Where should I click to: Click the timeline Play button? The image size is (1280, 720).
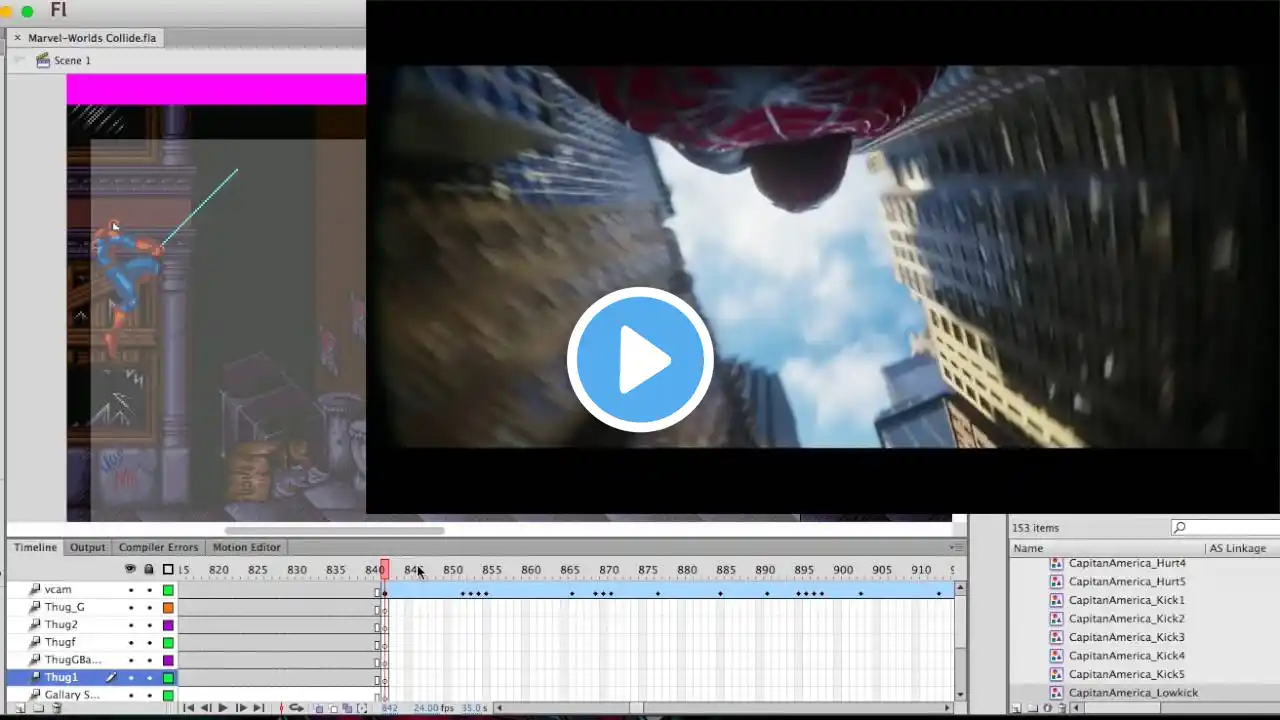tap(222, 708)
